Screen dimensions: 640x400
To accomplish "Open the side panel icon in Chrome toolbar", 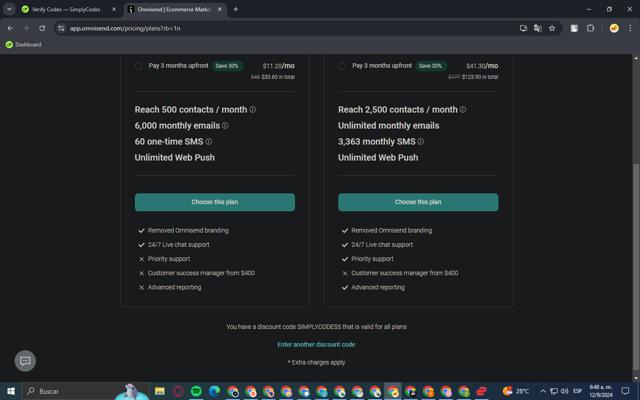I will click(x=574, y=28).
